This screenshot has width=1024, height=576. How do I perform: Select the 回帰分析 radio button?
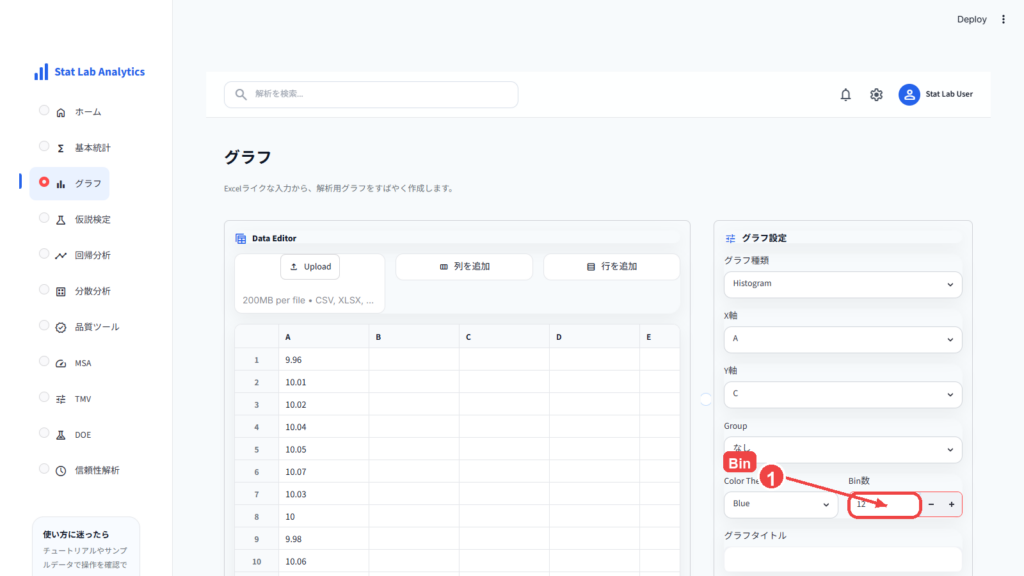[x=44, y=253]
